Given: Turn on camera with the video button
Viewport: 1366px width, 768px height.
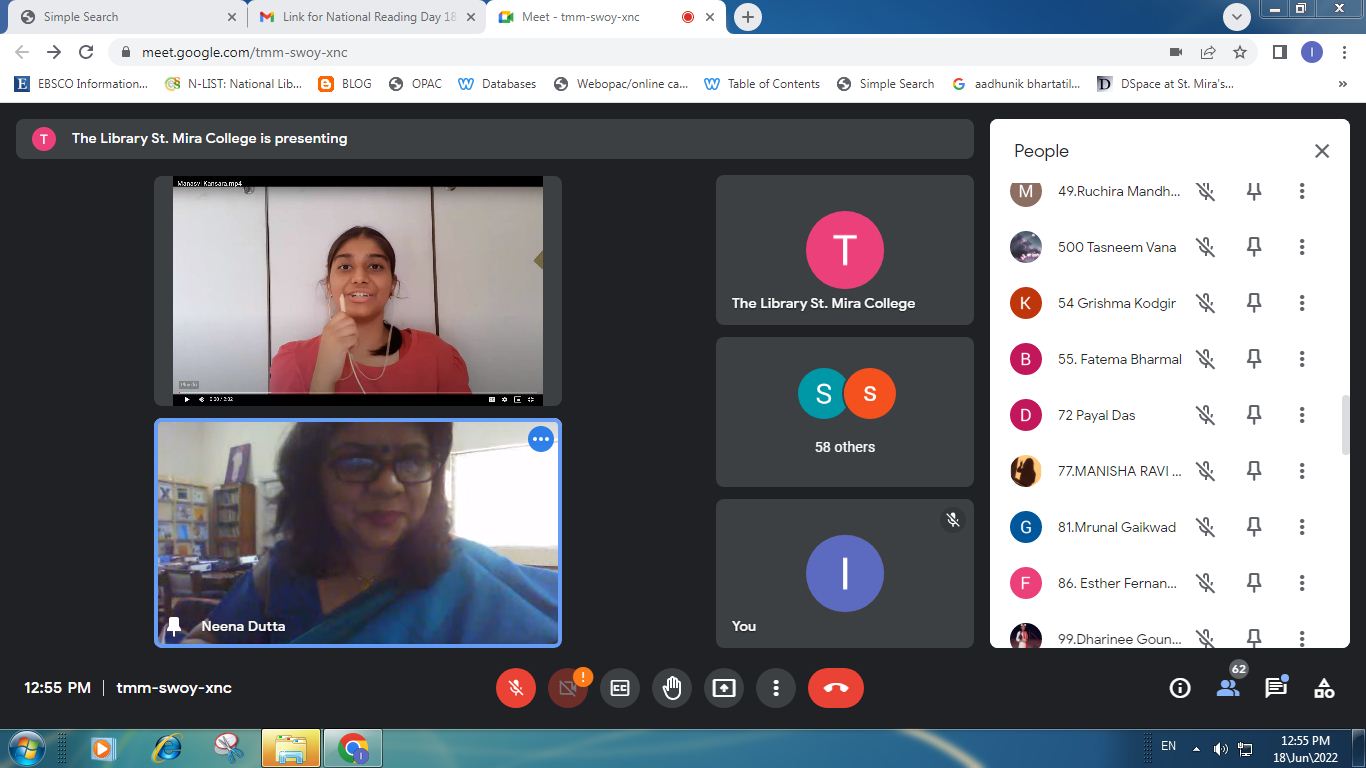Looking at the screenshot, I should 568,688.
